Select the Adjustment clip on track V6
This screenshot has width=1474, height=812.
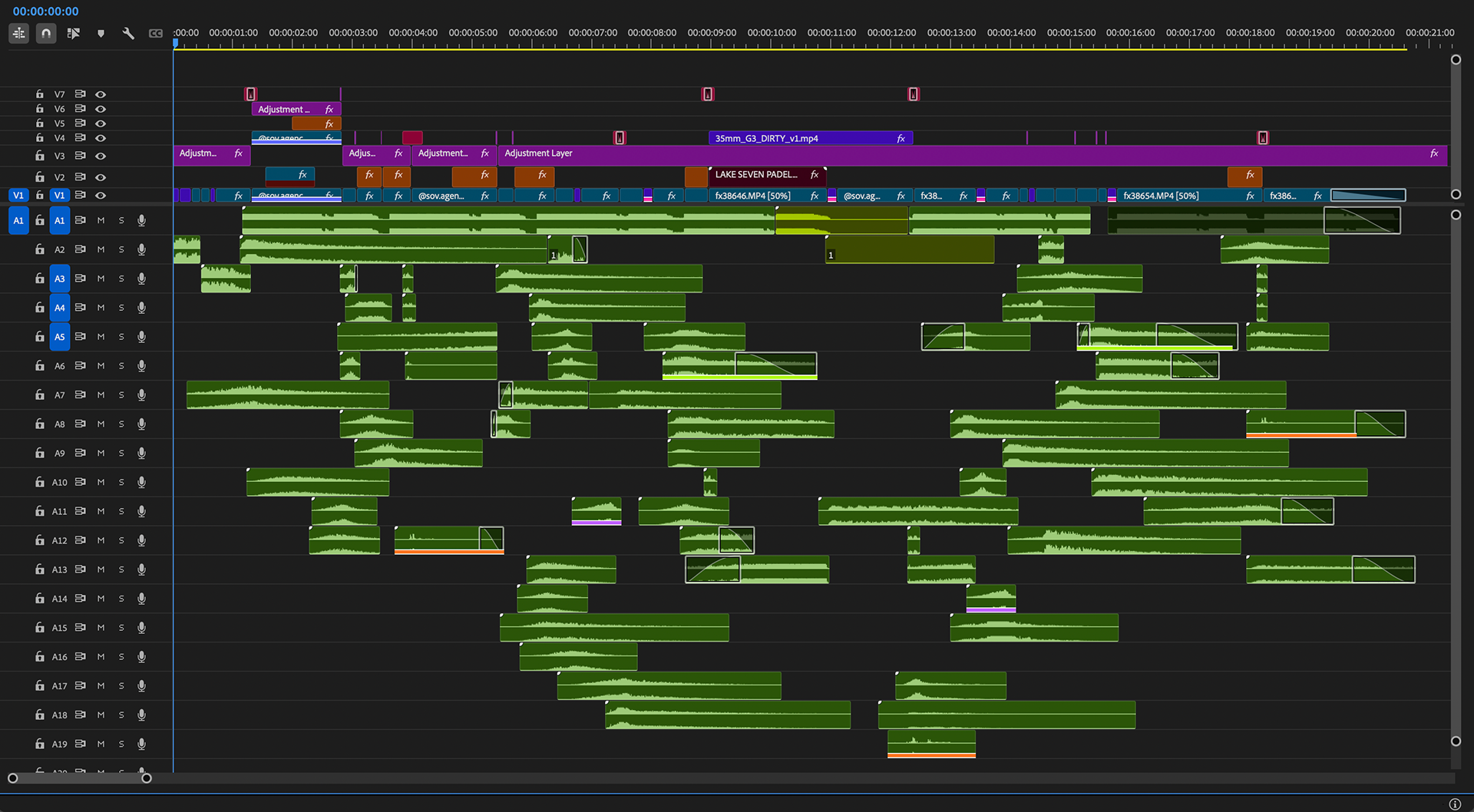point(296,109)
